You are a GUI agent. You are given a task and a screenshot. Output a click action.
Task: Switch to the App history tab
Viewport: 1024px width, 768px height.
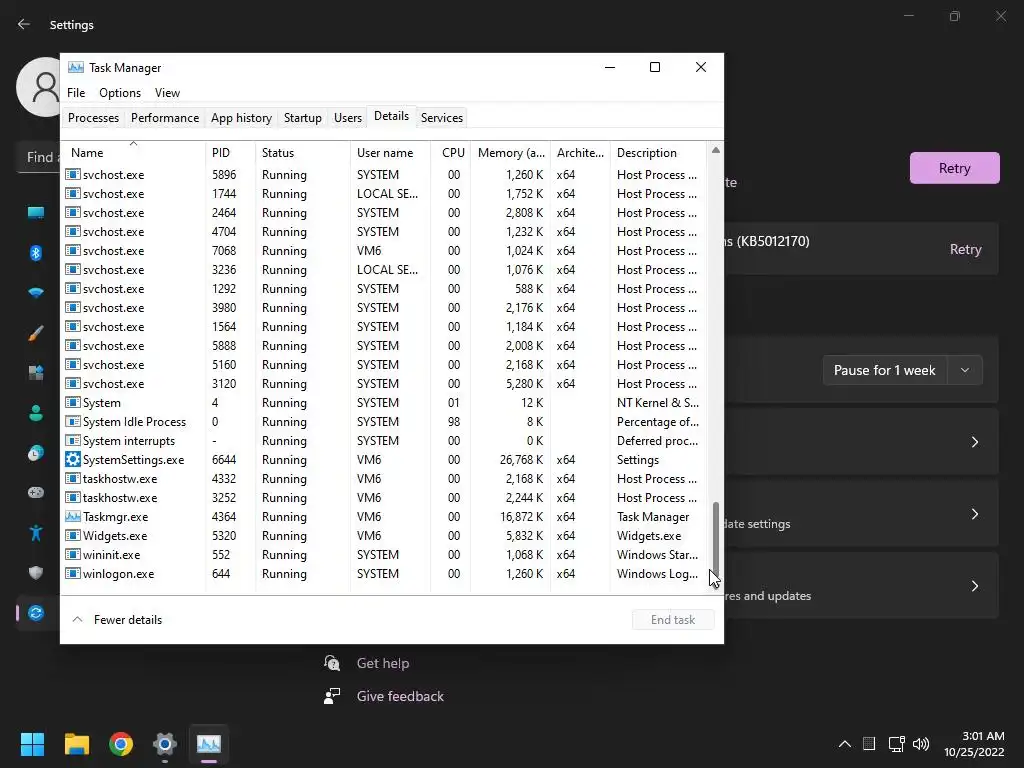pyautogui.click(x=241, y=118)
